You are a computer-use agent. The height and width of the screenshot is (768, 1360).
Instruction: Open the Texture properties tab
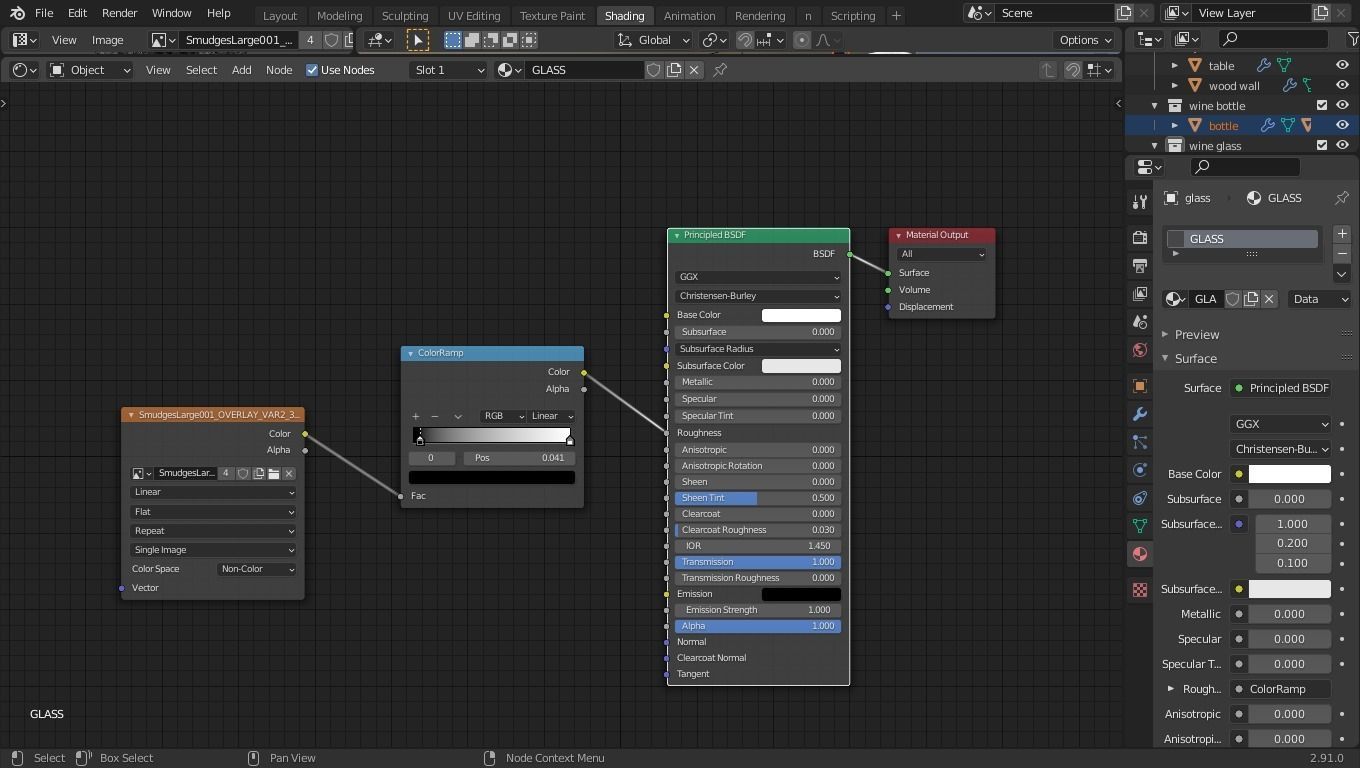coord(1139,590)
